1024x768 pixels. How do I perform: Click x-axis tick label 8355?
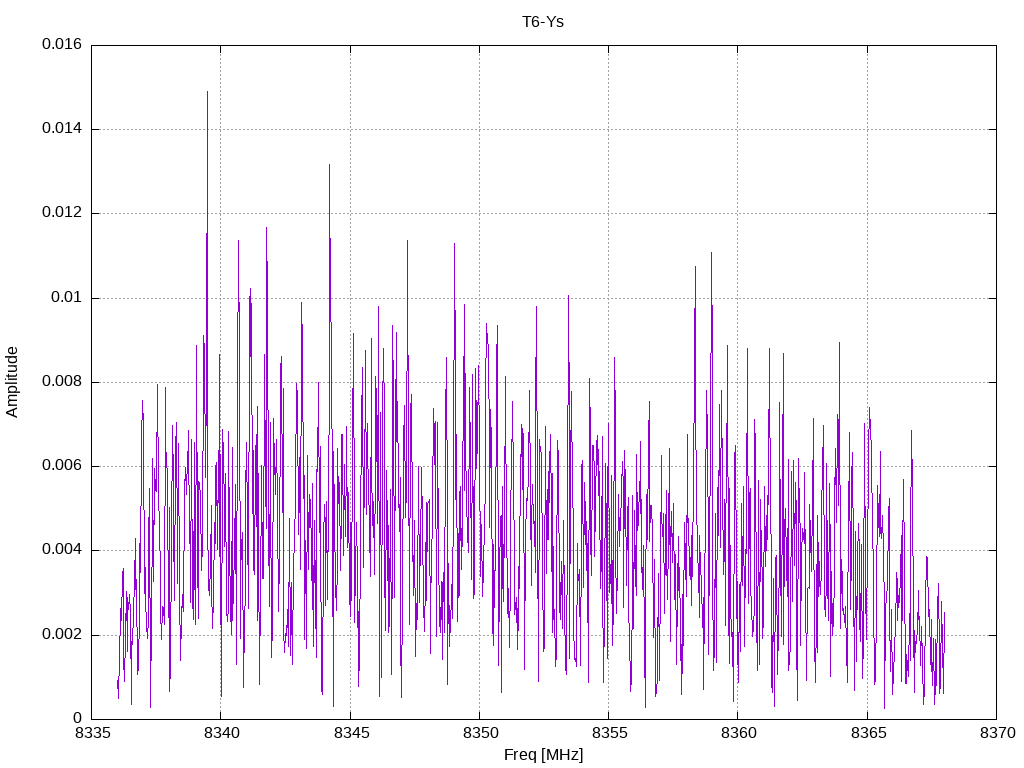609,733
